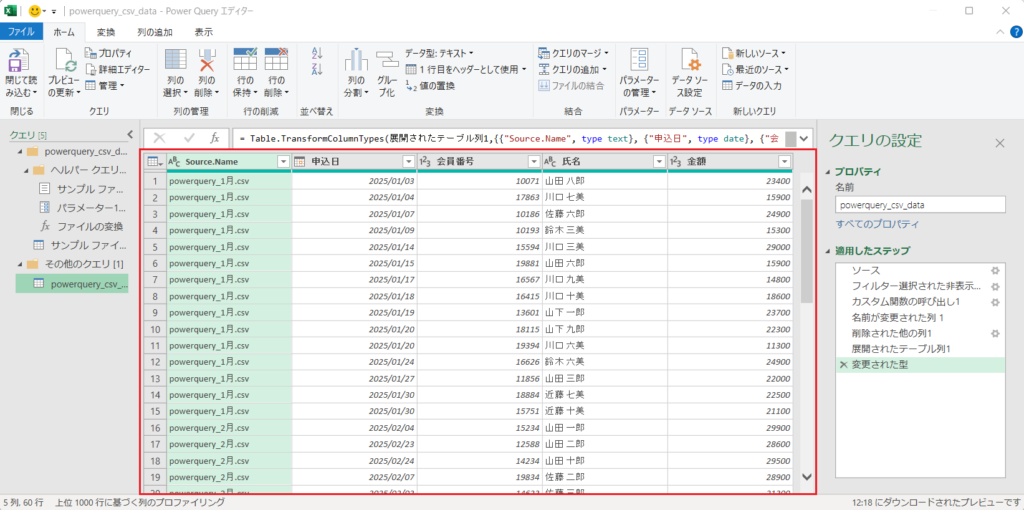This screenshot has height=510, width=1024.
Task: Delete 変更された型 step with X
Action: click(x=844, y=365)
